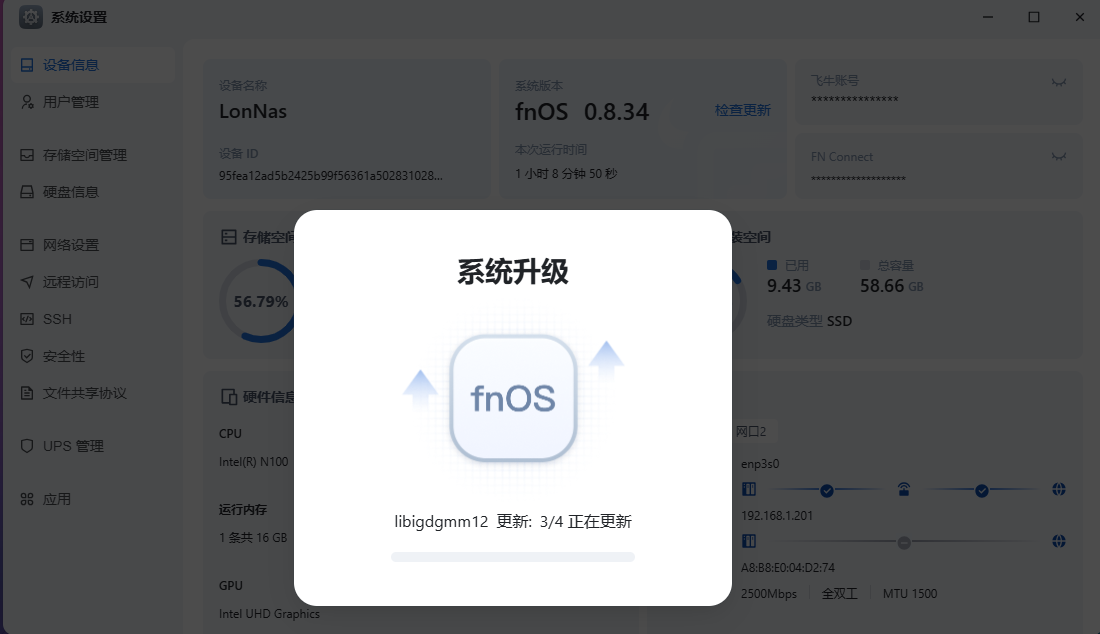
Task: Reveal the hidden 飞牛账号 value
Action: click(x=1059, y=83)
